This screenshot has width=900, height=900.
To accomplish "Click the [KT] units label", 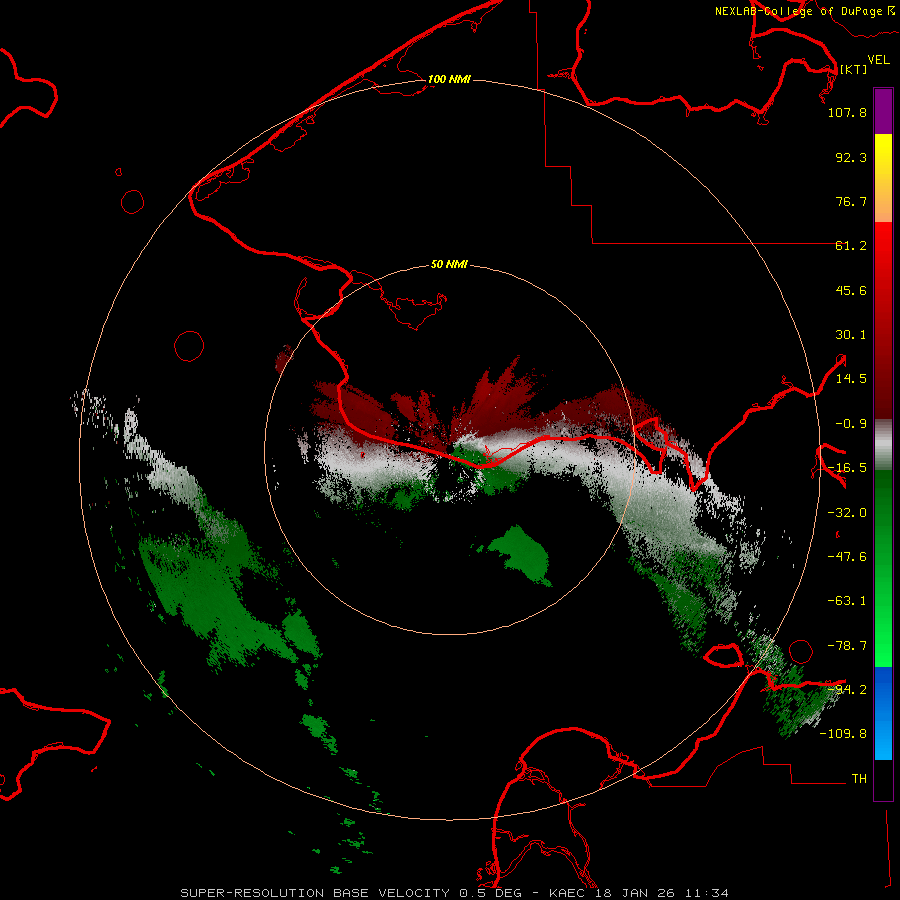I will click(x=853, y=69).
